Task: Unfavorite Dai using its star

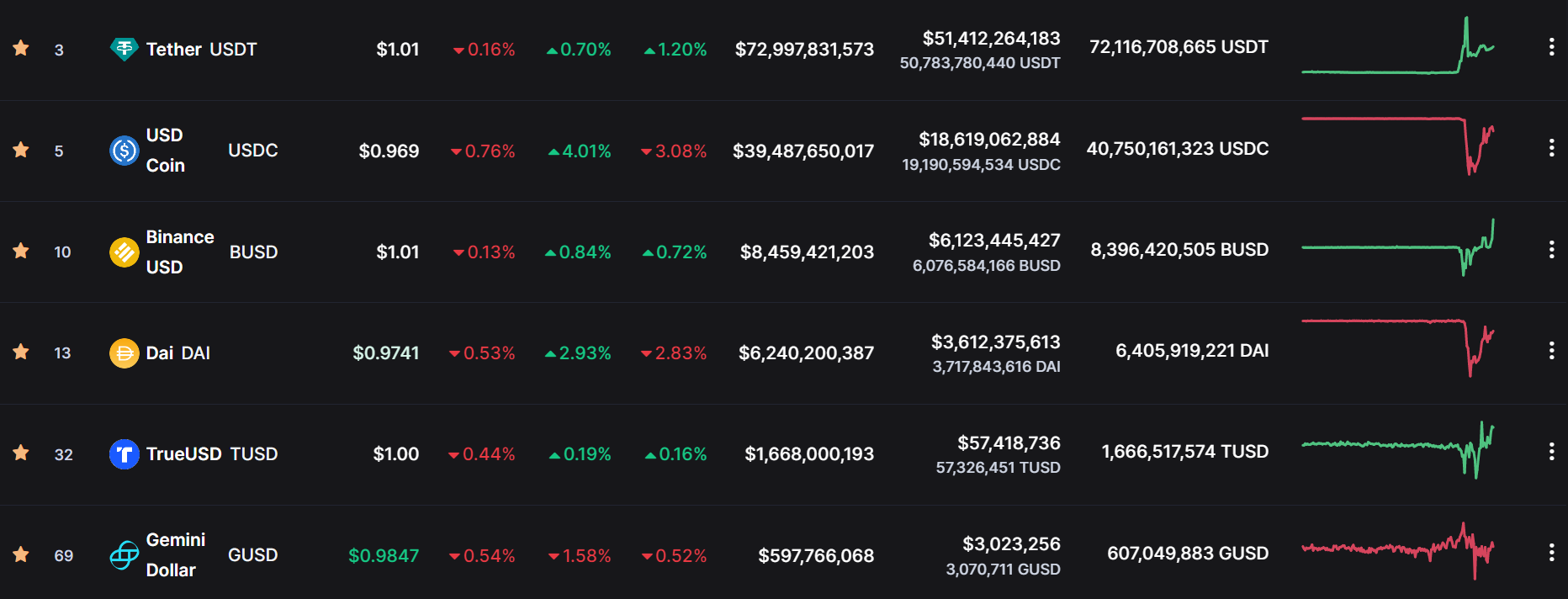Action: point(21,352)
